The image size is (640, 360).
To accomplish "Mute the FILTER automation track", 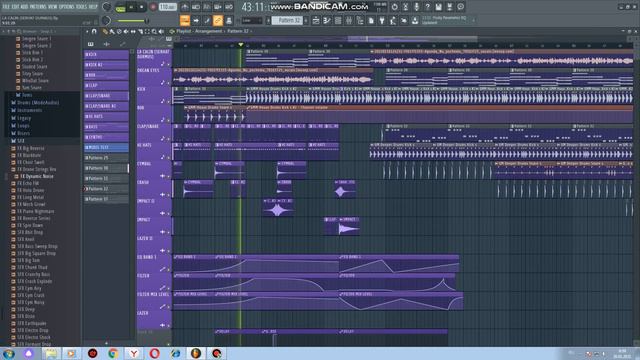I will [x=168, y=288].
